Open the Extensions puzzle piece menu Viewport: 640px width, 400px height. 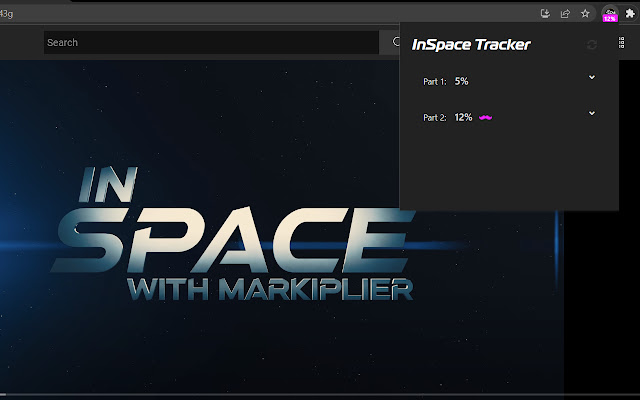[x=630, y=13]
